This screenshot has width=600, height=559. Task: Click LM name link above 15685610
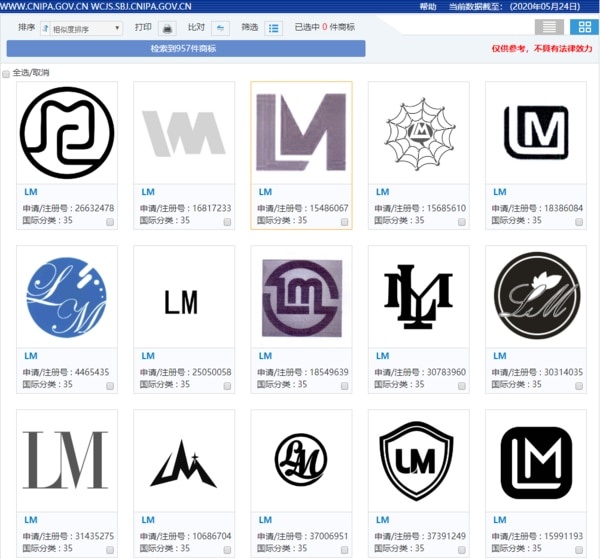(x=383, y=192)
